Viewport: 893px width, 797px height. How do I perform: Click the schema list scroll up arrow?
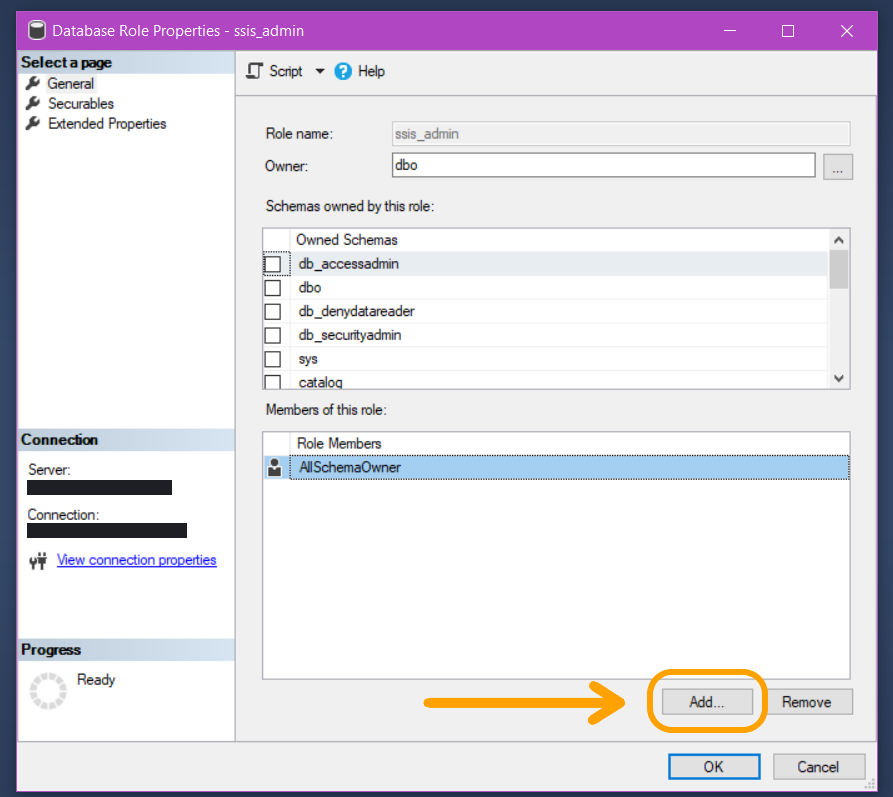point(838,240)
